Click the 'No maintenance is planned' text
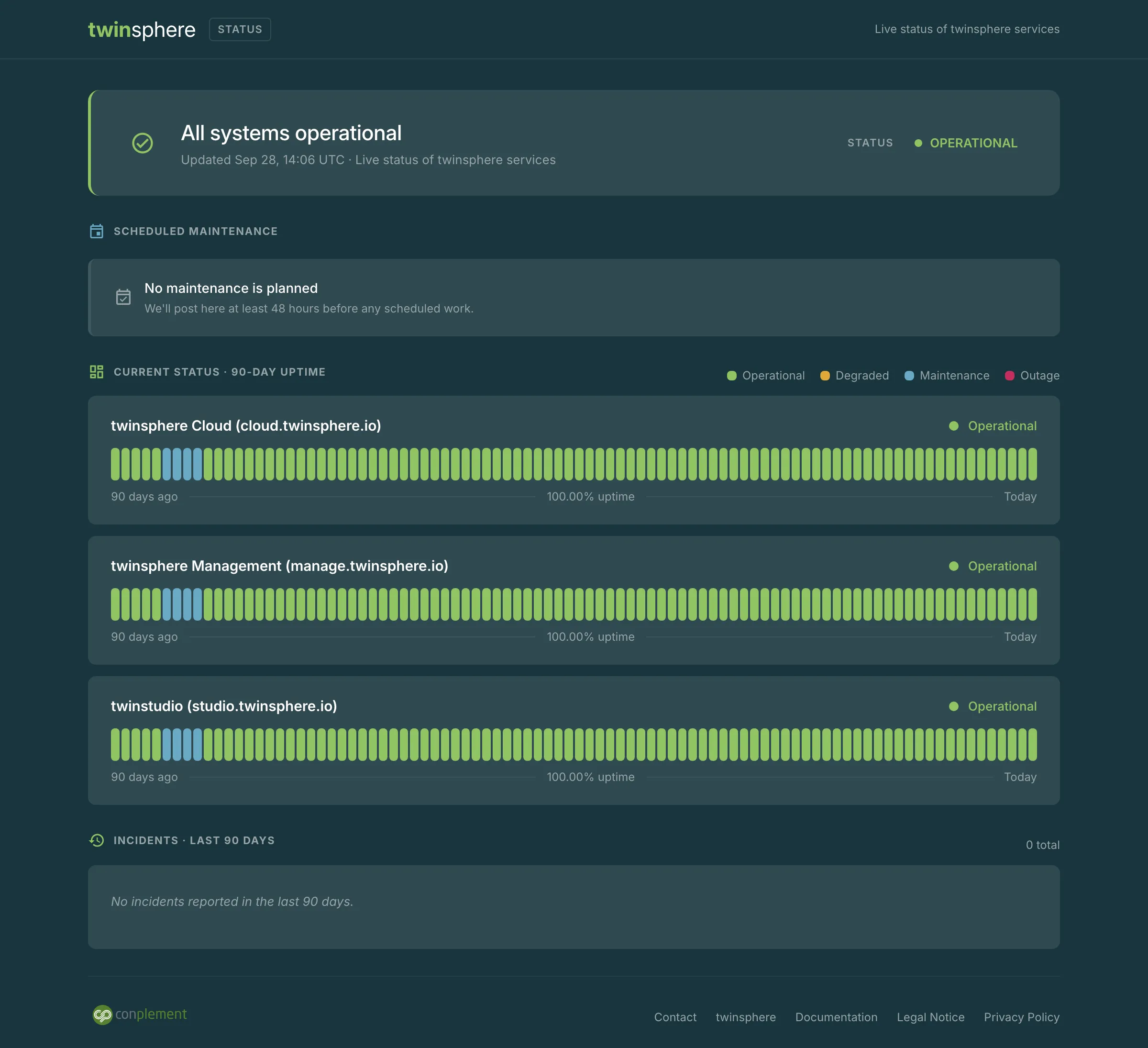Screen dimensions: 1148x1048 tap(231, 288)
